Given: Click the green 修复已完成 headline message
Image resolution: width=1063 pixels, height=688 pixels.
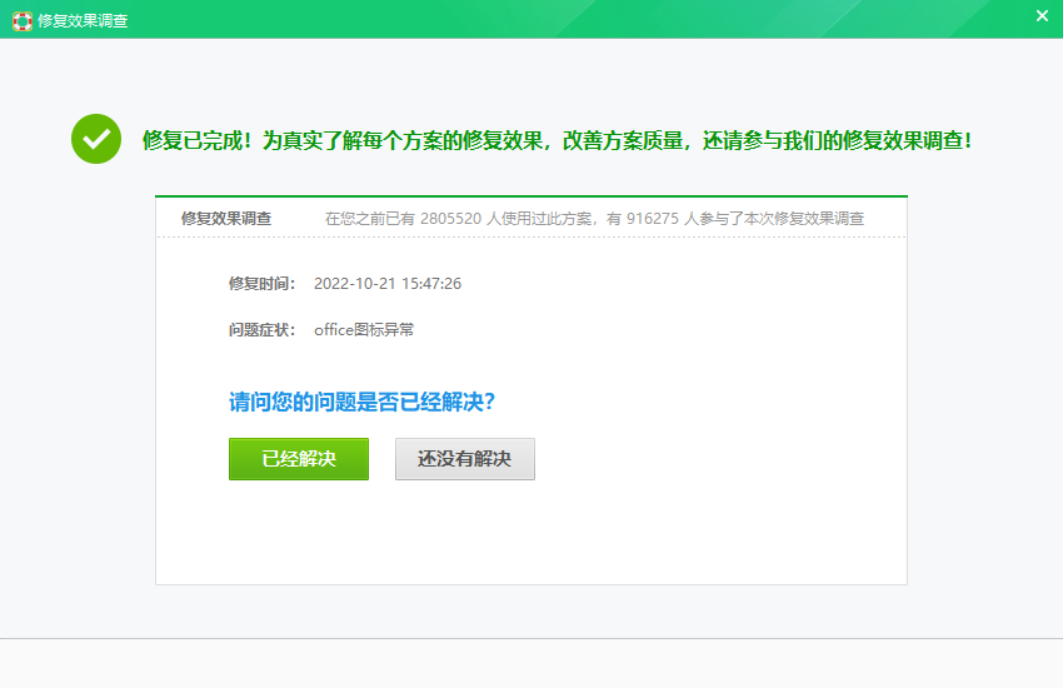Looking at the screenshot, I should 557,140.
